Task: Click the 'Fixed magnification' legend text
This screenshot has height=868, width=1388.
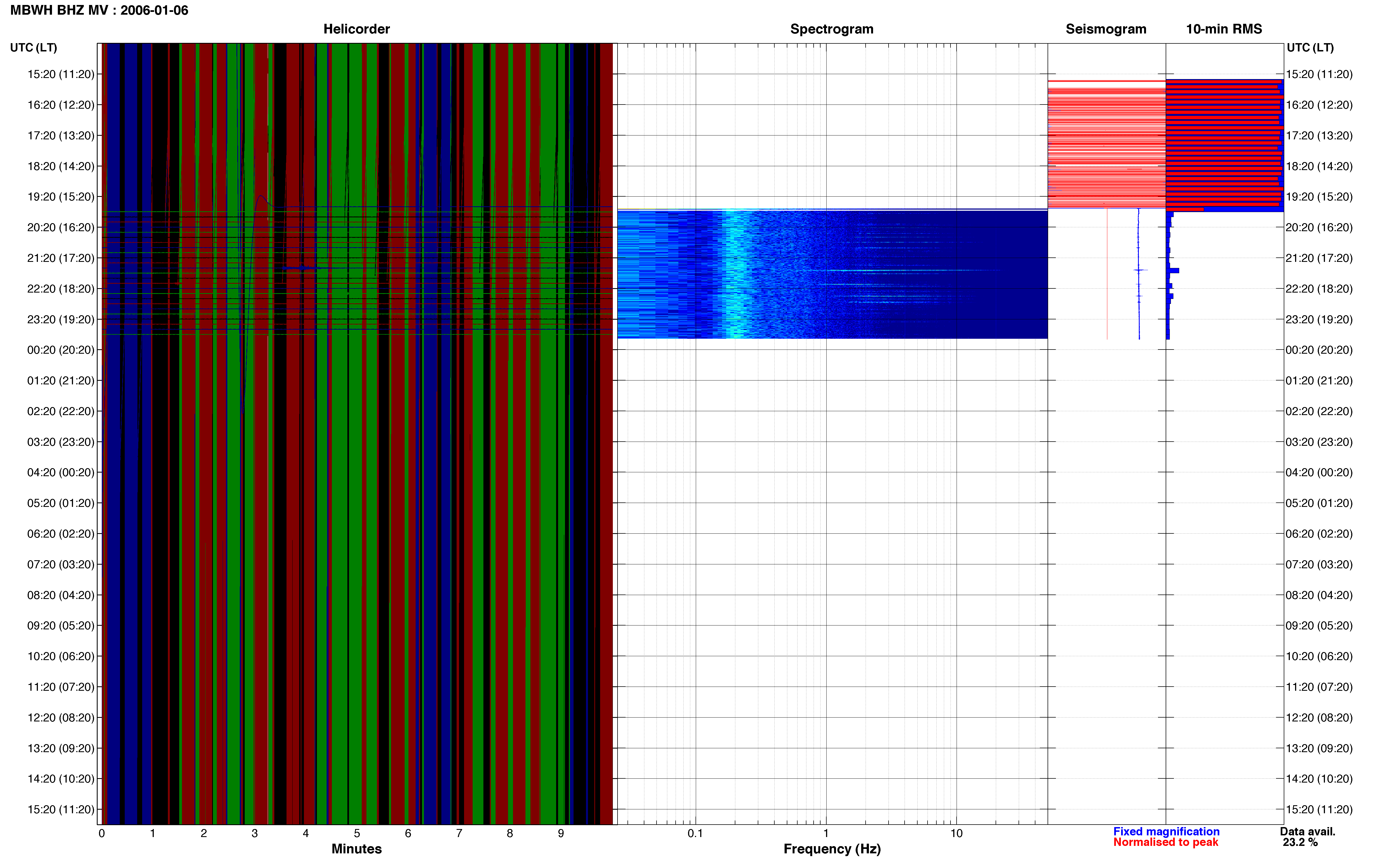Action: [x=1166, y=831]
